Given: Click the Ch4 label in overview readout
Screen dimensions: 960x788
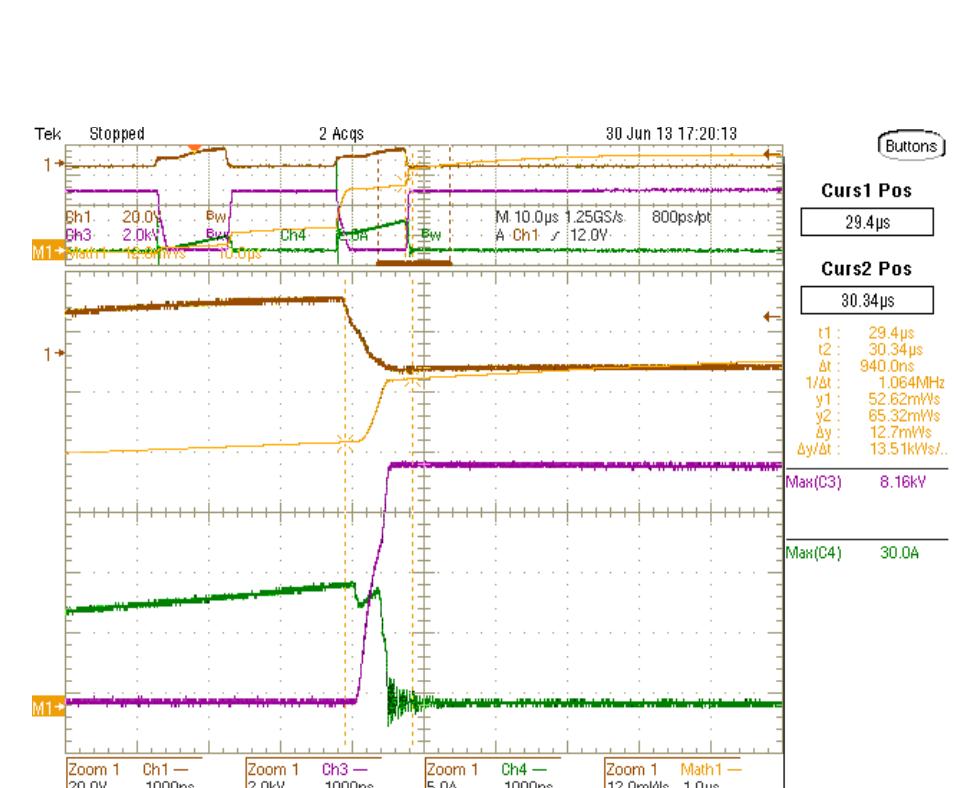Looking at the screenshot, I should tap(293, 235).
